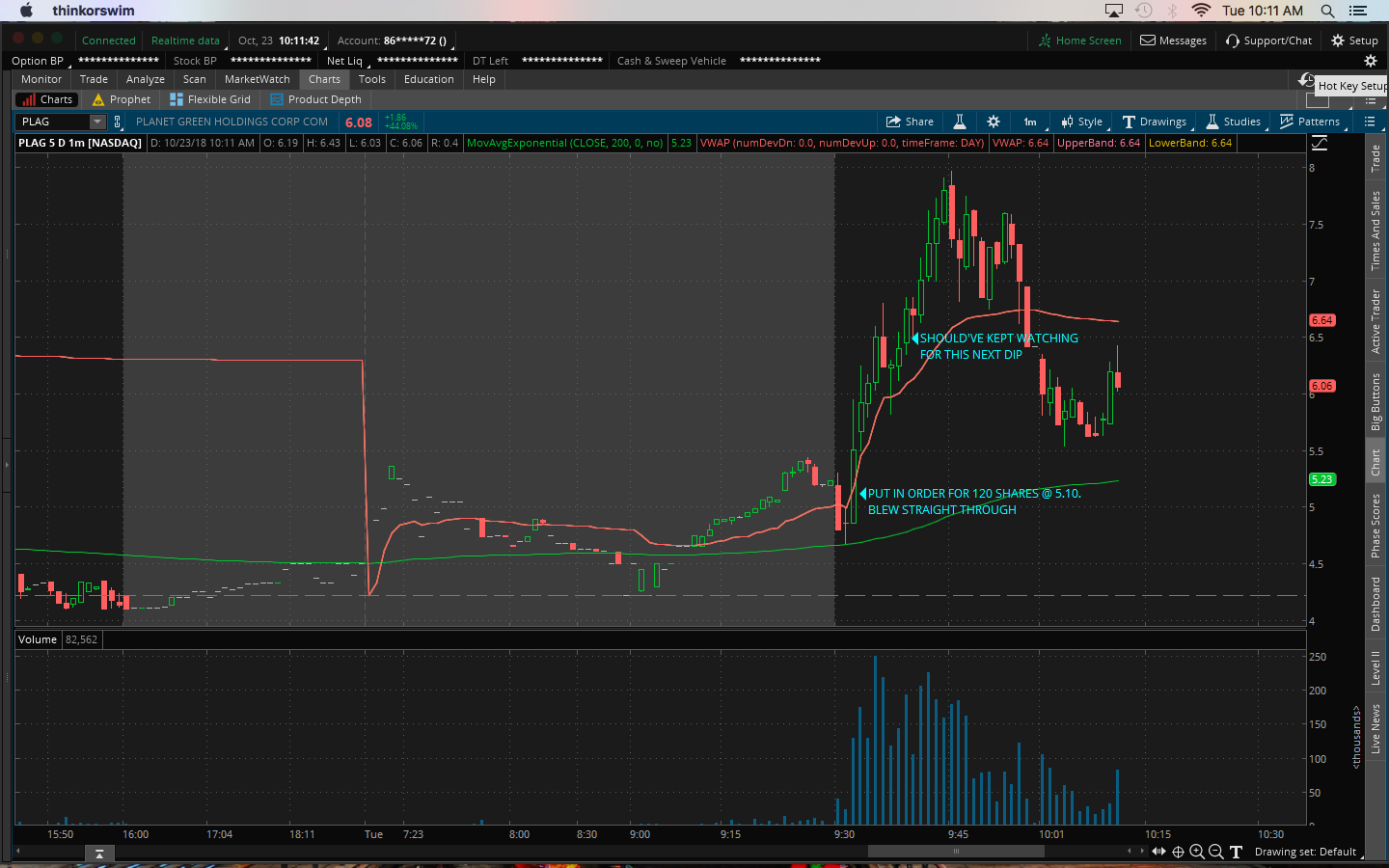Zoom out with the magnifier minus icon
The width and height of the screenshot is (1389, 868).
coord(1216,852)
